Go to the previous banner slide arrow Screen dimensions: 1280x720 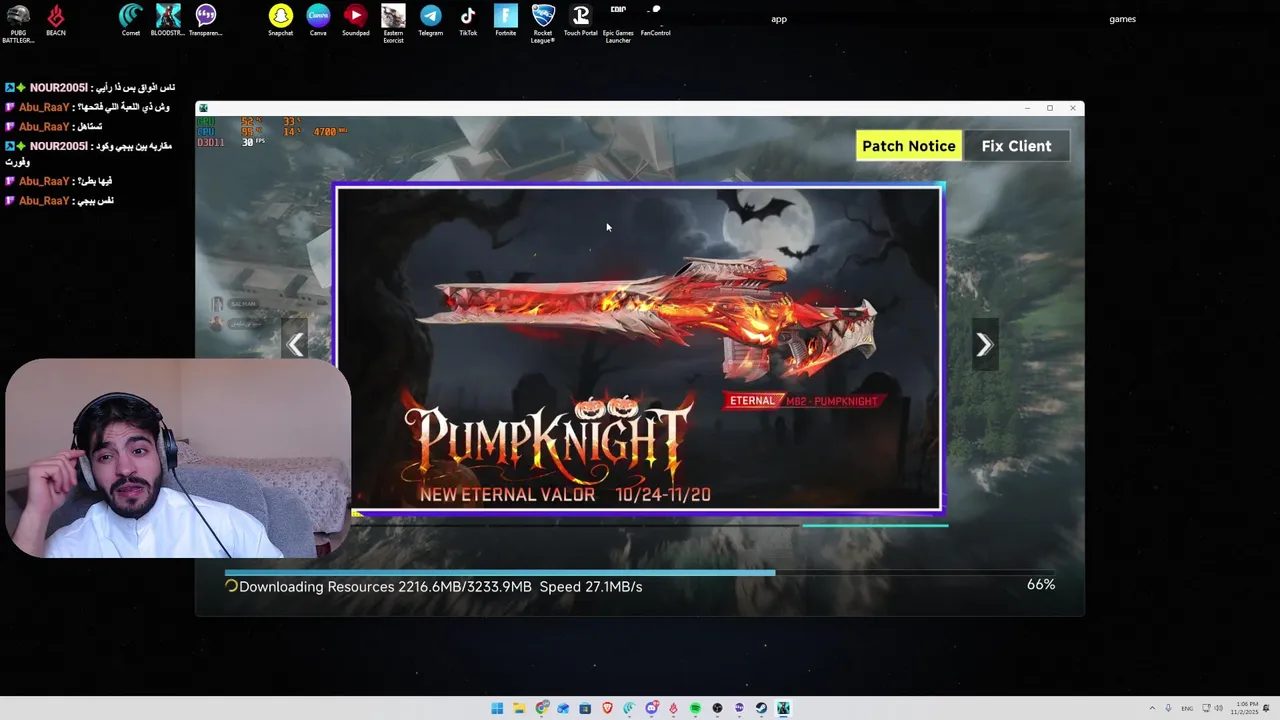295,345
